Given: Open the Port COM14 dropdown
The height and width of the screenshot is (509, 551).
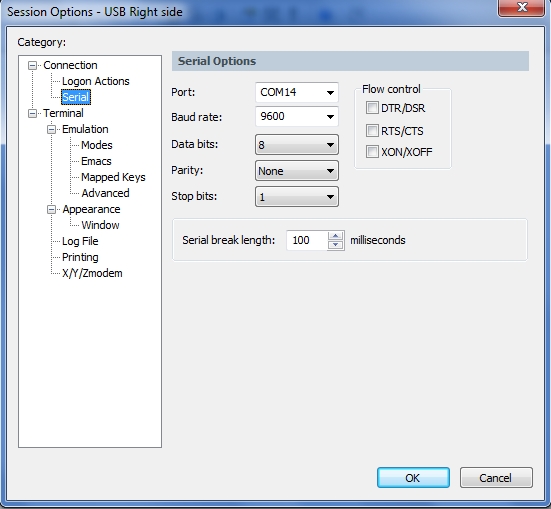Looking at the screenshot, I should [x=297, y=92].
